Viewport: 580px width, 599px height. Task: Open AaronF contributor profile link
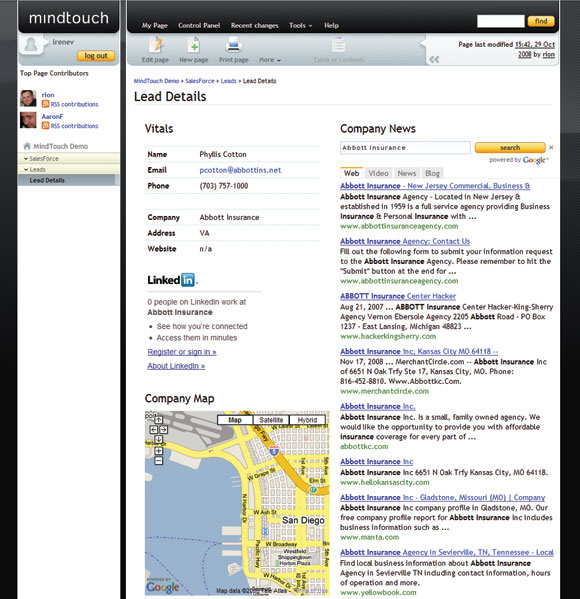52,117
